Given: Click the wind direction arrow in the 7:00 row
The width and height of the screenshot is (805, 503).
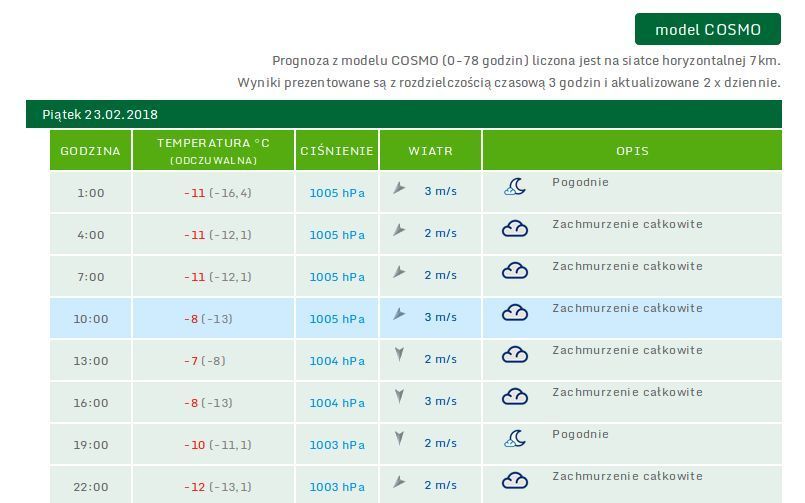Looking at the screenshot, I should (399, 272).
